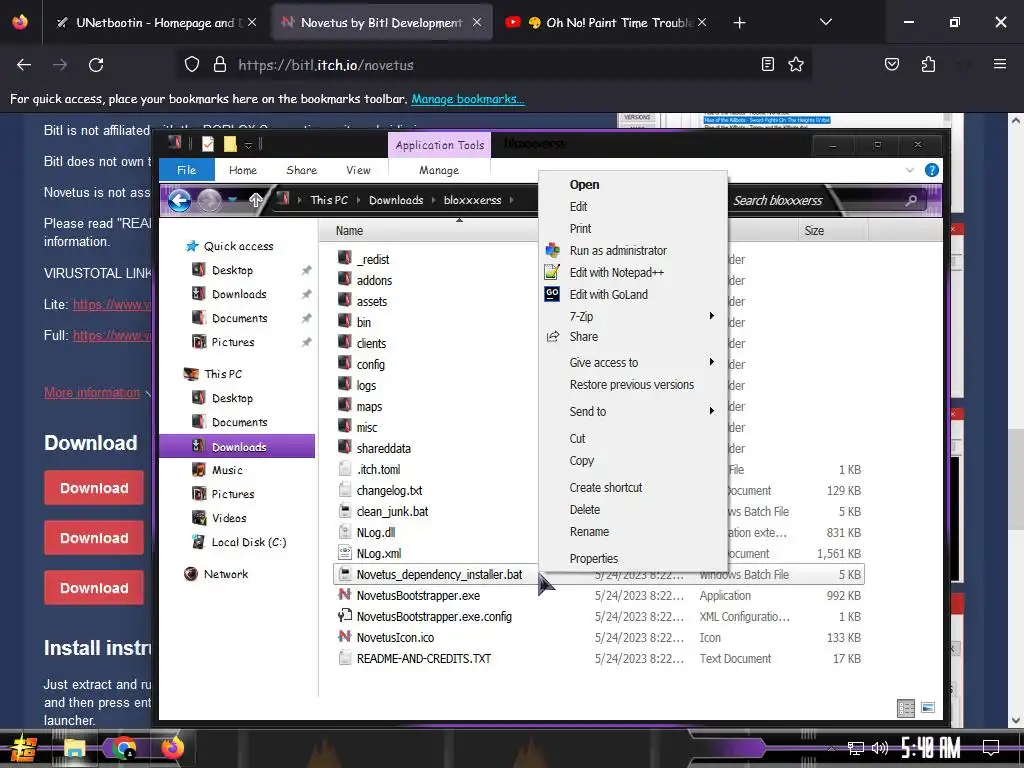Choose Open in the context menu
The image size is (1024, 768).
click(x=584, y=185)
